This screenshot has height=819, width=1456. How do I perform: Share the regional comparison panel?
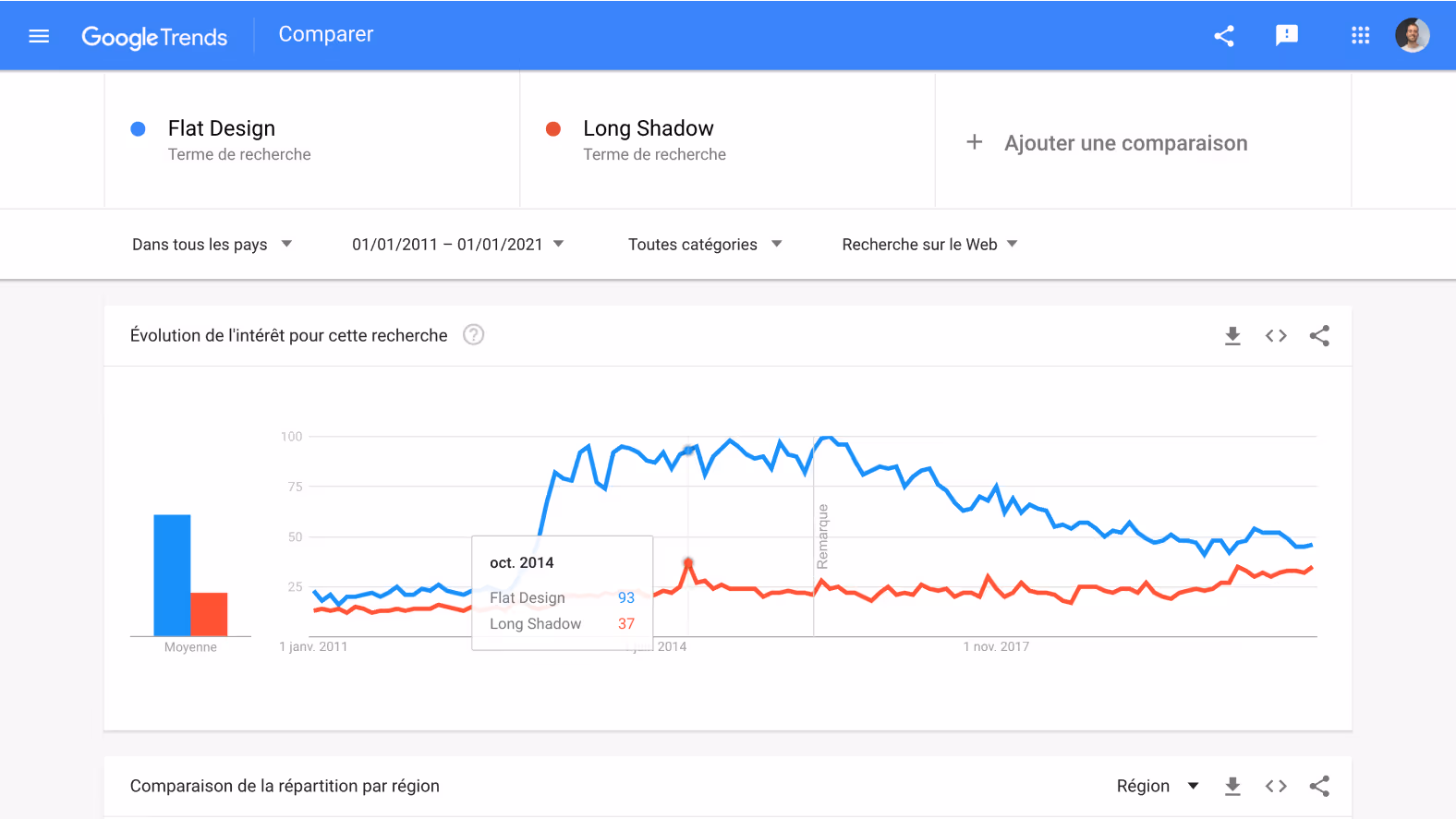pyautogui.click(x=1319, y=786)
